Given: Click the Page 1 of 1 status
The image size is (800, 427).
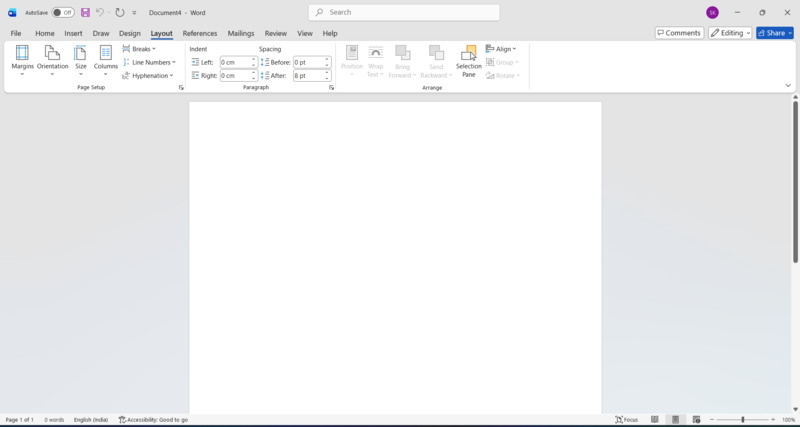Looking at the screenshot, I should pyautogui.click(x=19, y=420).
